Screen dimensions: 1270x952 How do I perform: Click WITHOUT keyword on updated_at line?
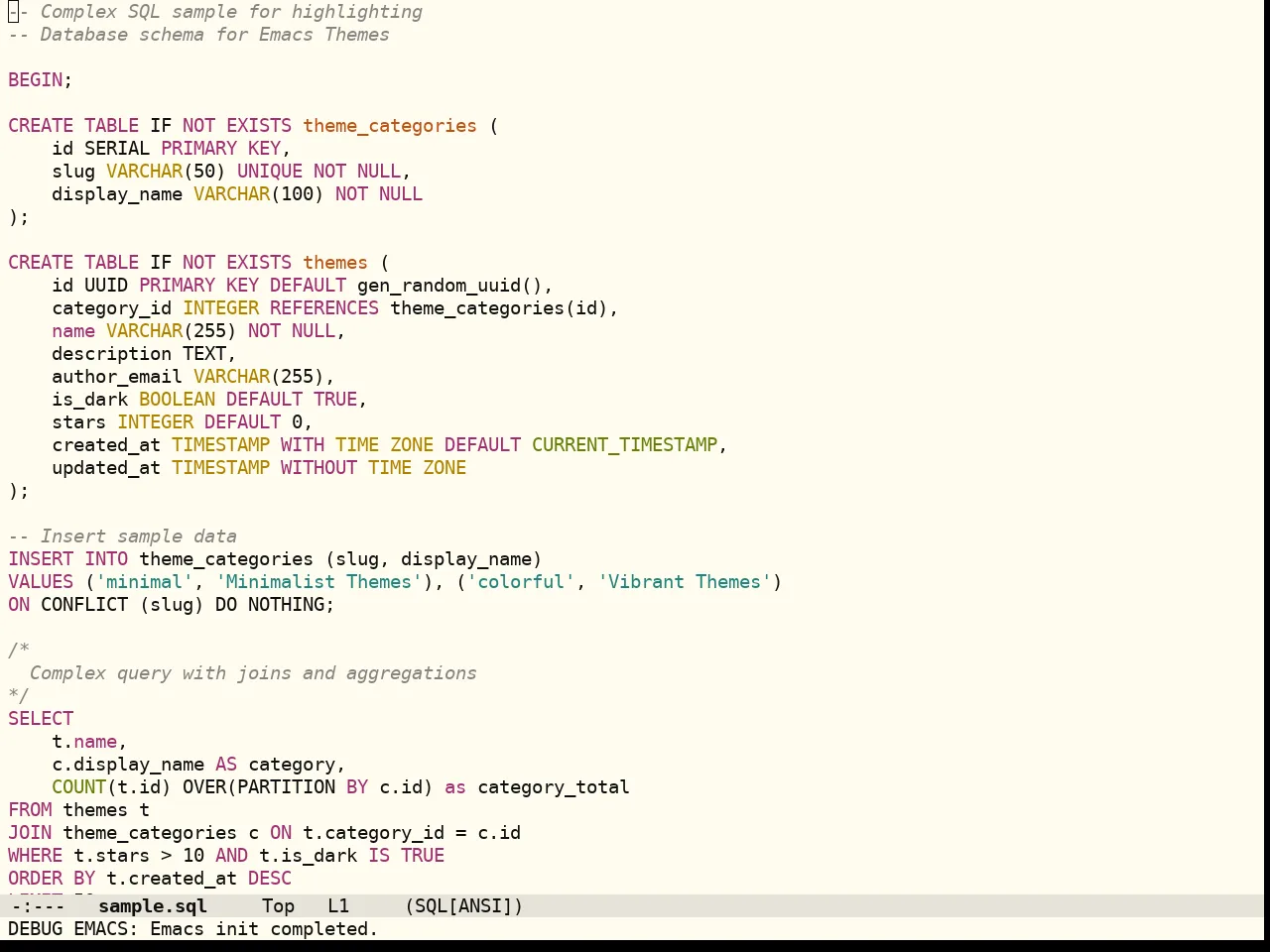point(318,468)
